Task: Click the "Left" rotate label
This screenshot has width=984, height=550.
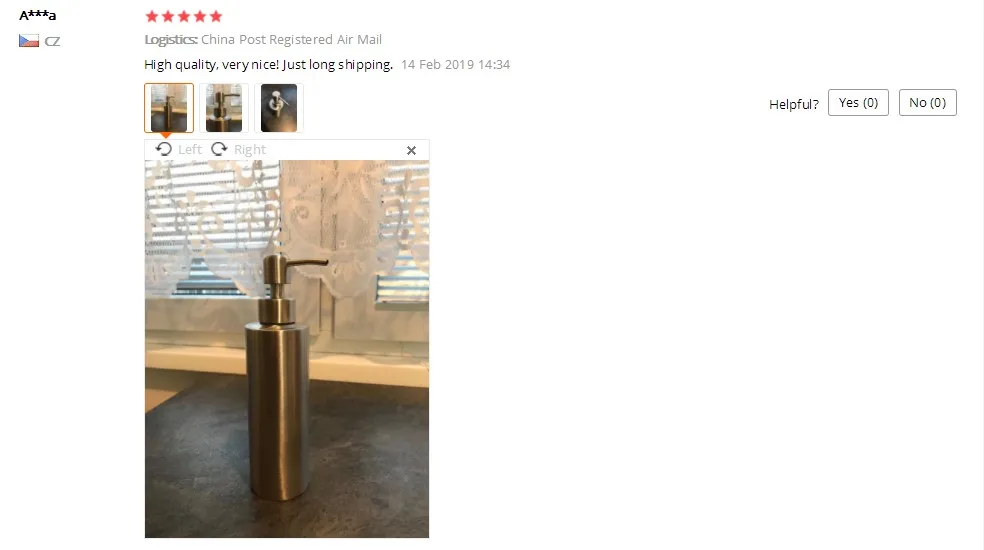Action: (190, 149)
